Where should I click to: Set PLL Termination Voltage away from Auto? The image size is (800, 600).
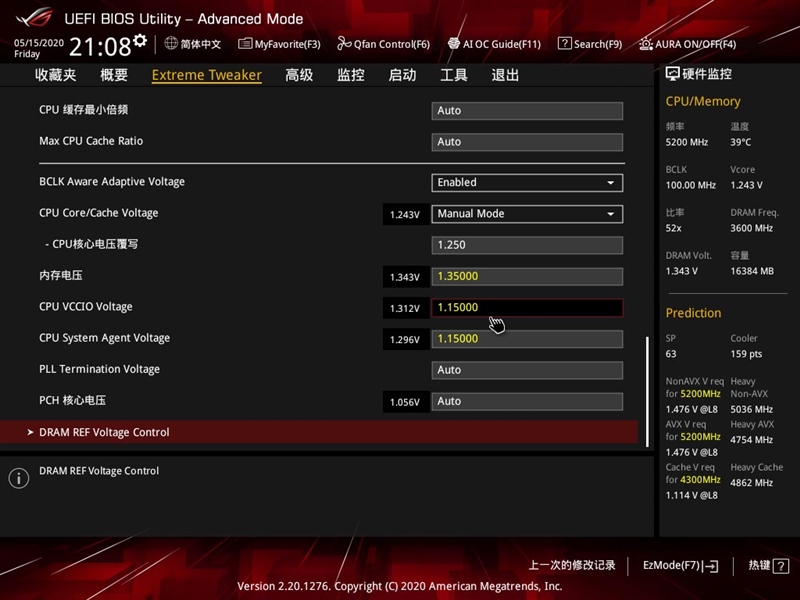[527, 369]
